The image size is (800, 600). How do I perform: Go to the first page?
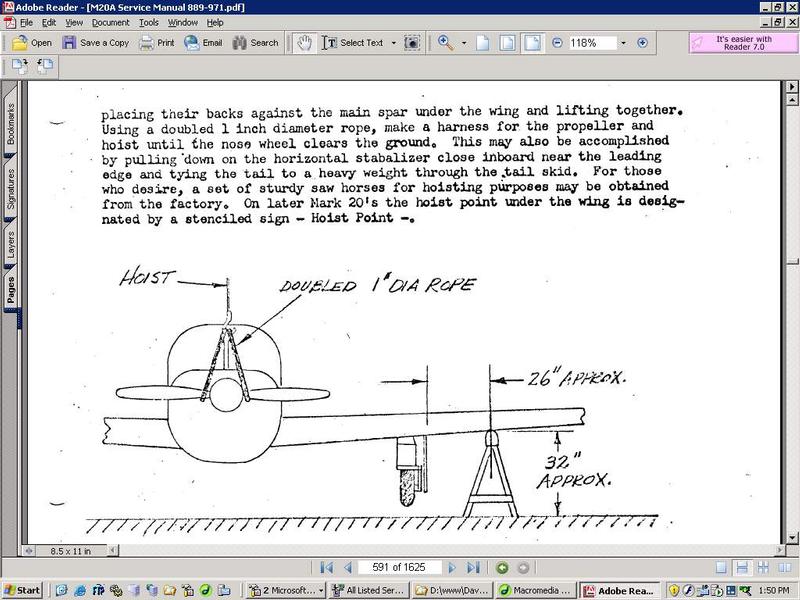click(327, 567)
